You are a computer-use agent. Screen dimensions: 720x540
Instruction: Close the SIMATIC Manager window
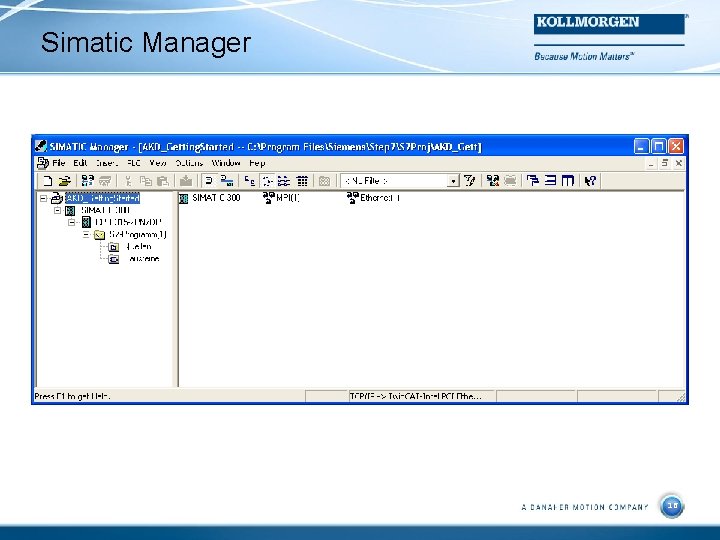tap(676, 146)
